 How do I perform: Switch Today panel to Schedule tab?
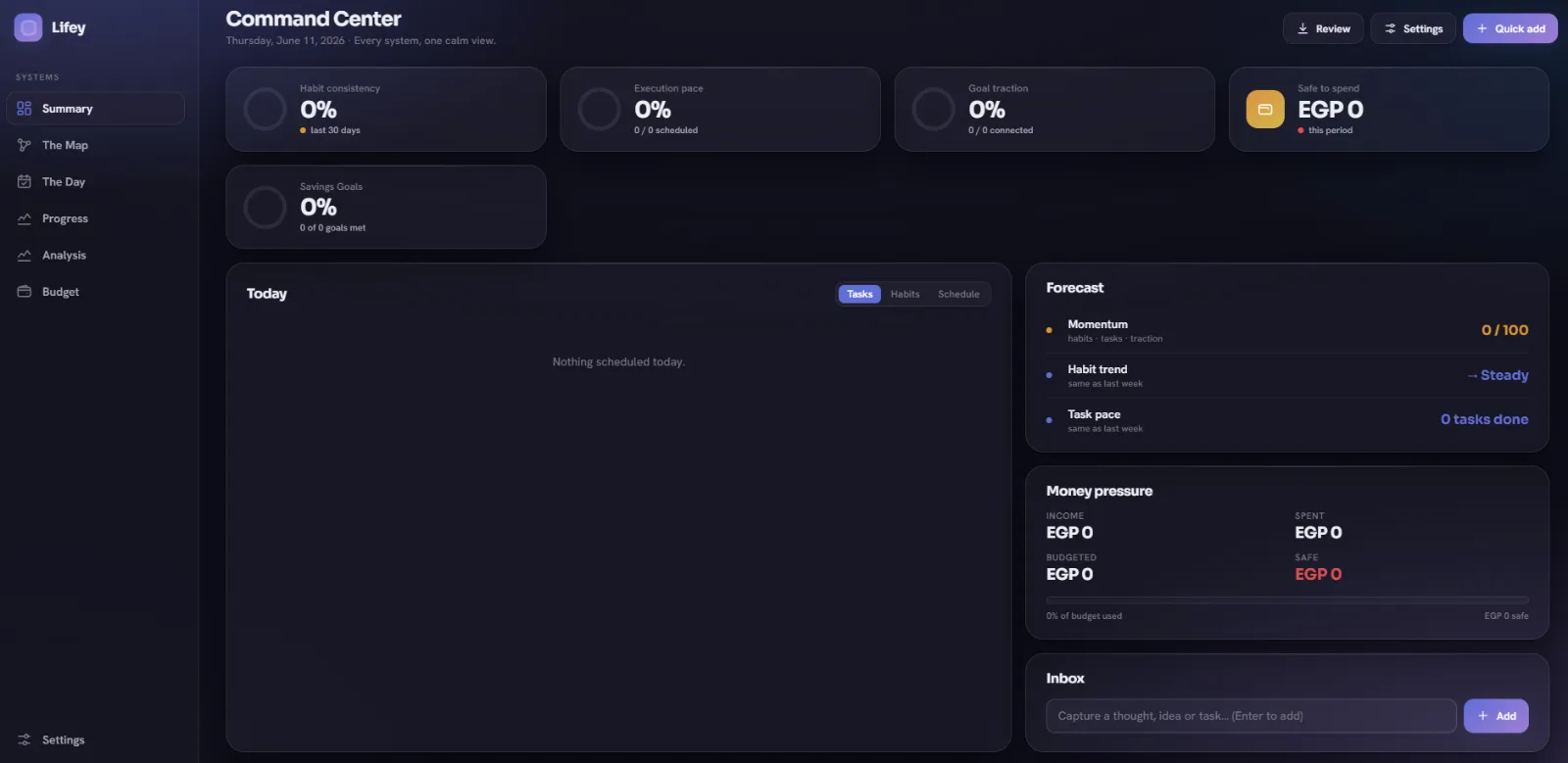958,294
